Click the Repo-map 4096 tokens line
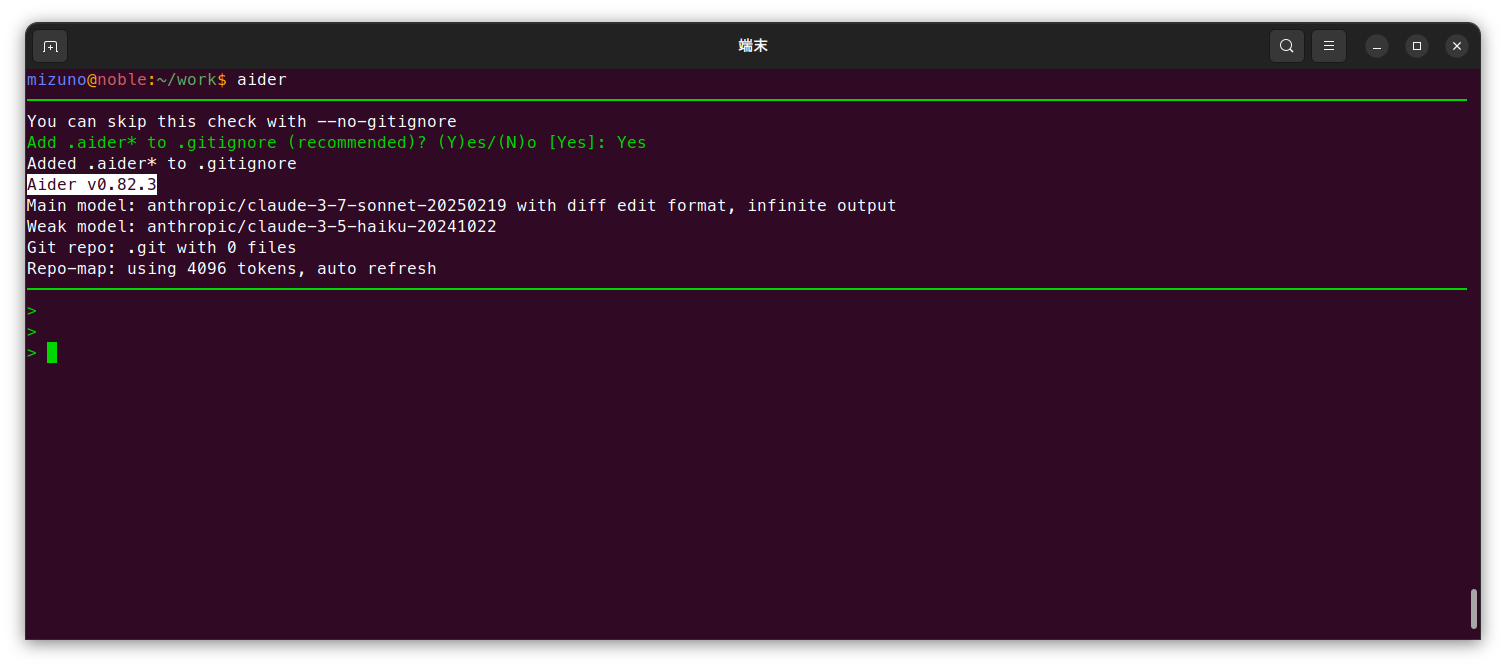 pyautogui.click(x=231, y=269)
